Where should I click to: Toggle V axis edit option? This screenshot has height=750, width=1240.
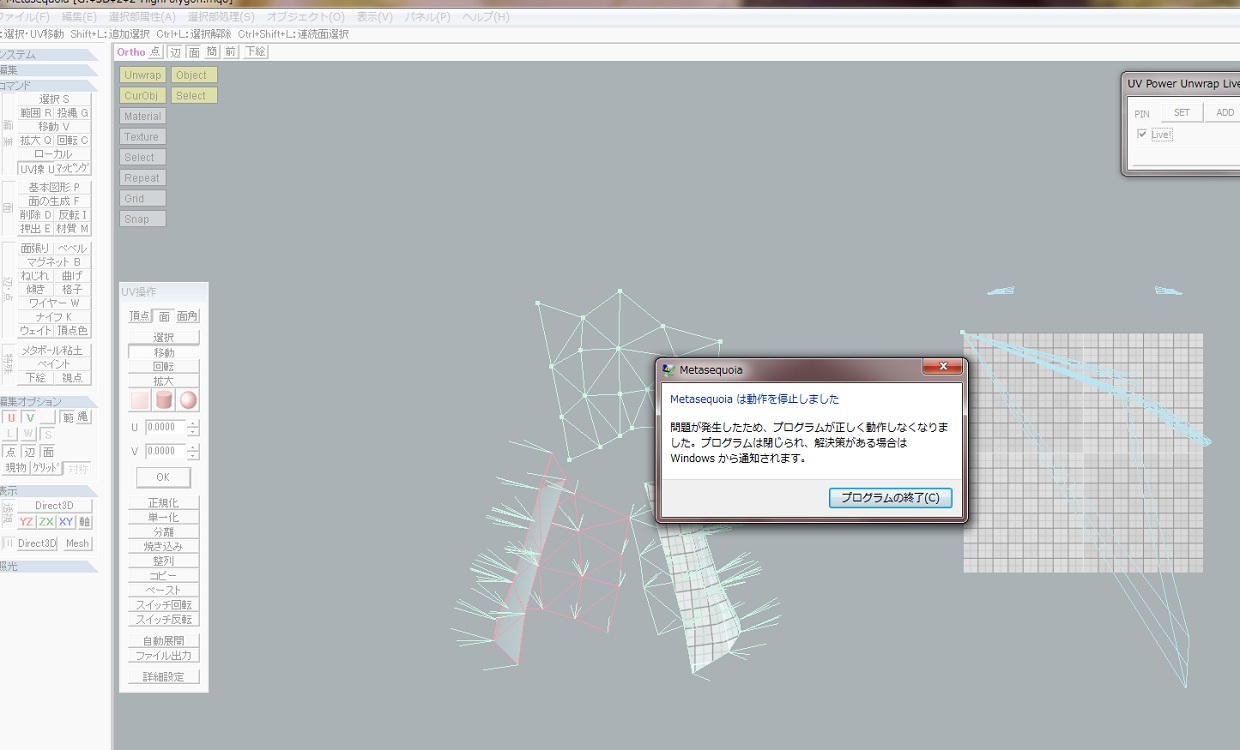(30, 417)
